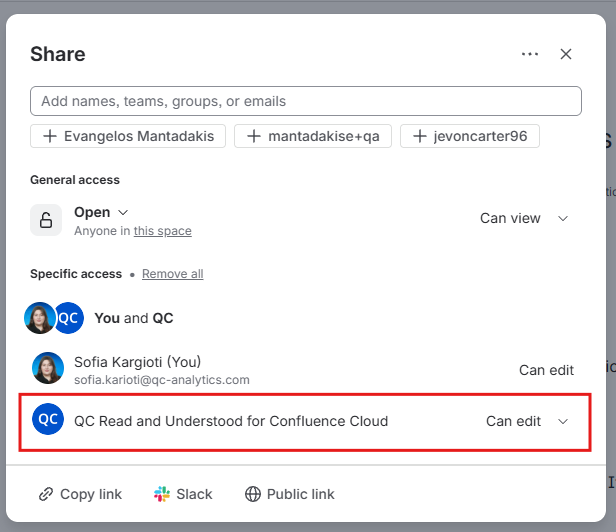Click the Sofia Kargioti (You) name

point(138,362)
